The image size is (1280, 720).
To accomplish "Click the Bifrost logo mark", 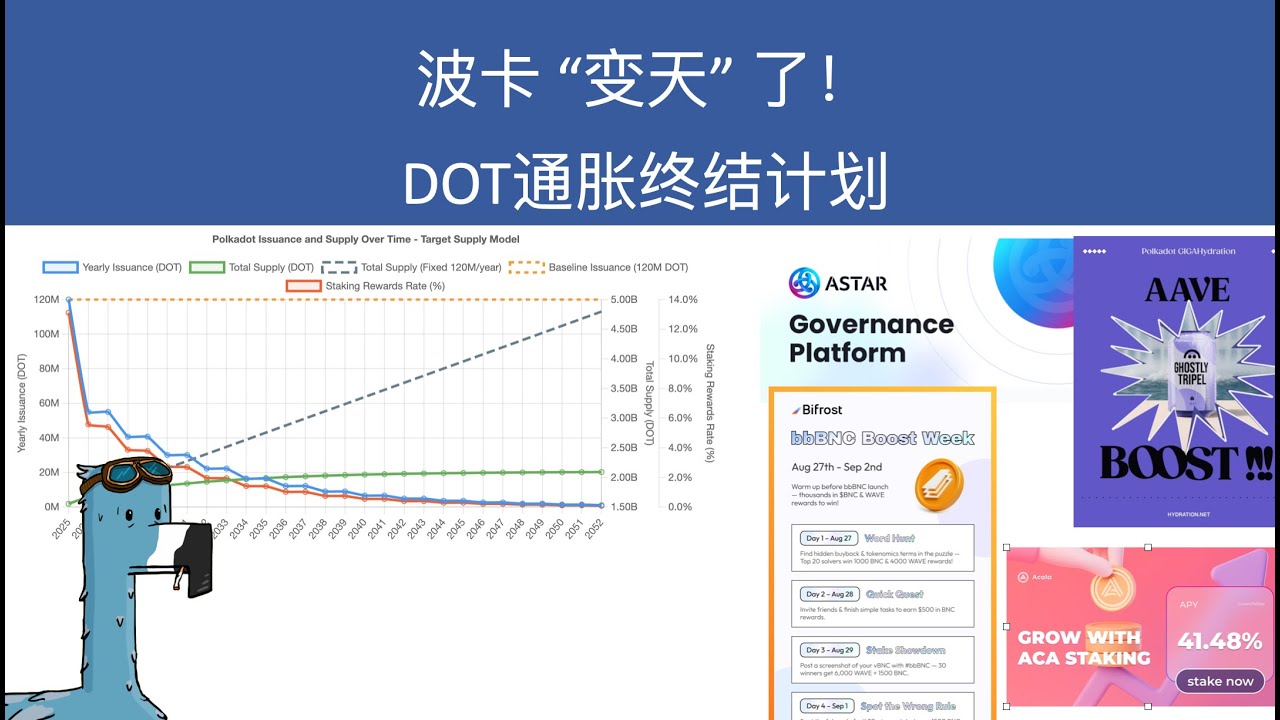I will point(795,410).
